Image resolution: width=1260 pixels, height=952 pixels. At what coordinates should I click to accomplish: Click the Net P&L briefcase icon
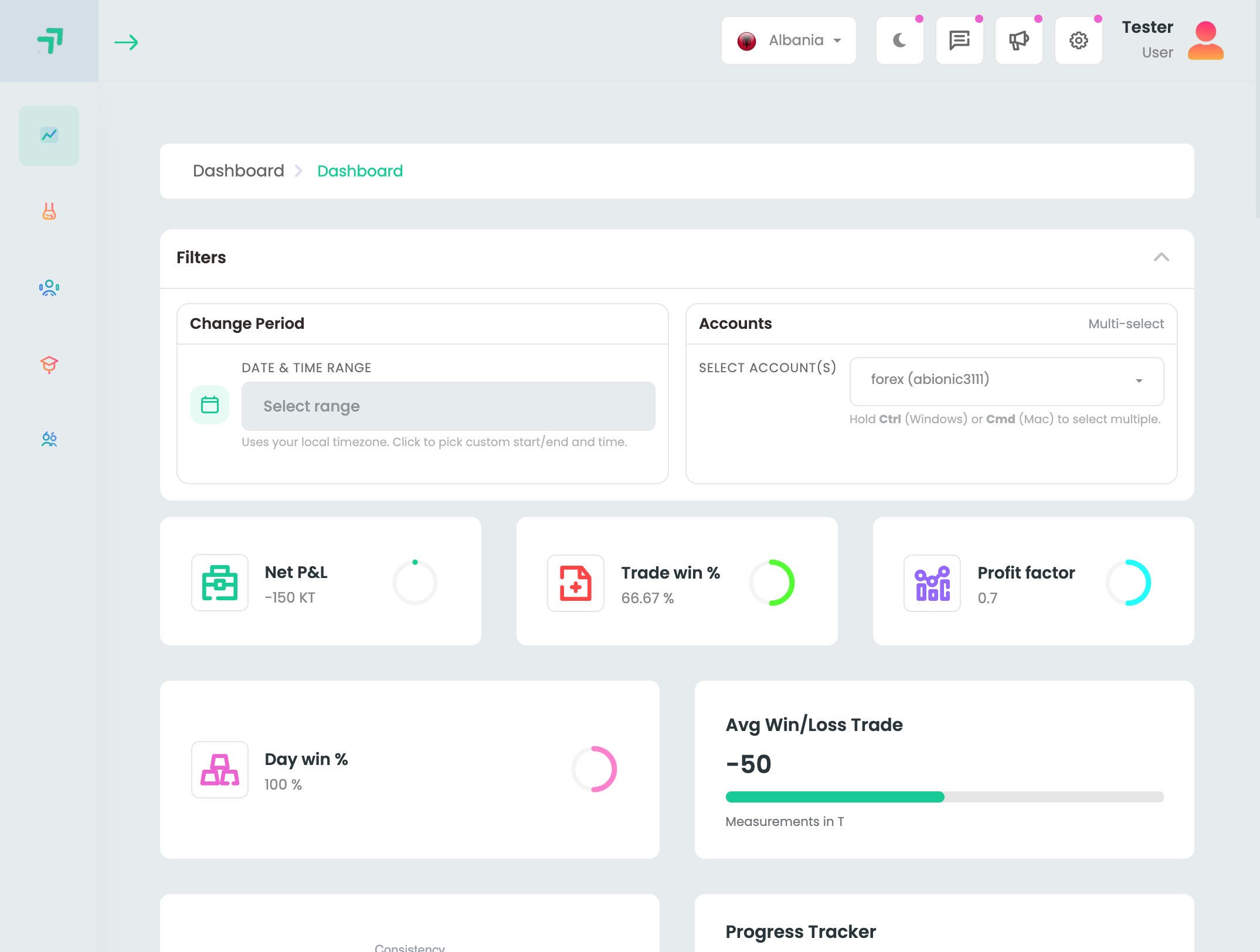[220, 583]
